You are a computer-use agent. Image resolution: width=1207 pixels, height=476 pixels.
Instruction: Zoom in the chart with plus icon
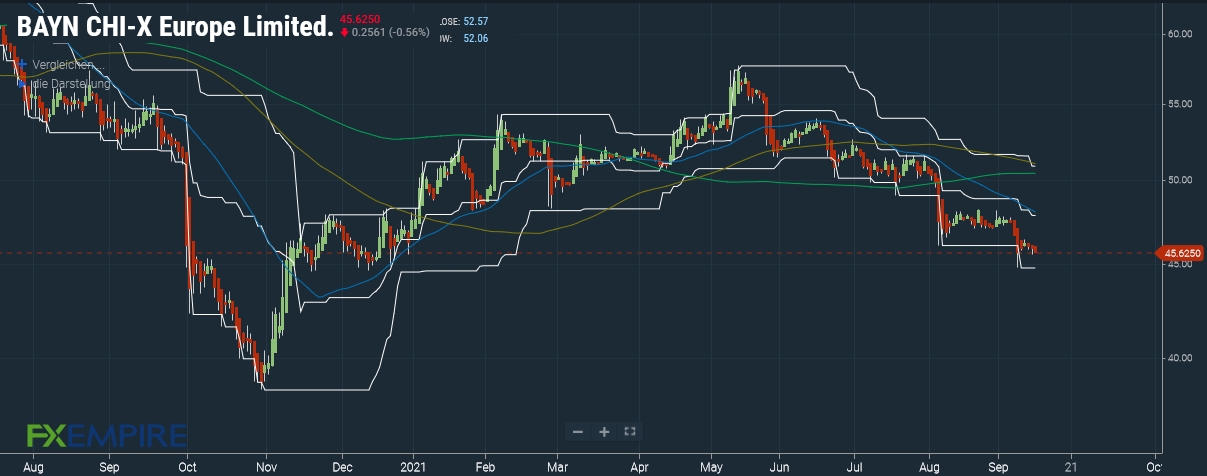coord(604,432)
